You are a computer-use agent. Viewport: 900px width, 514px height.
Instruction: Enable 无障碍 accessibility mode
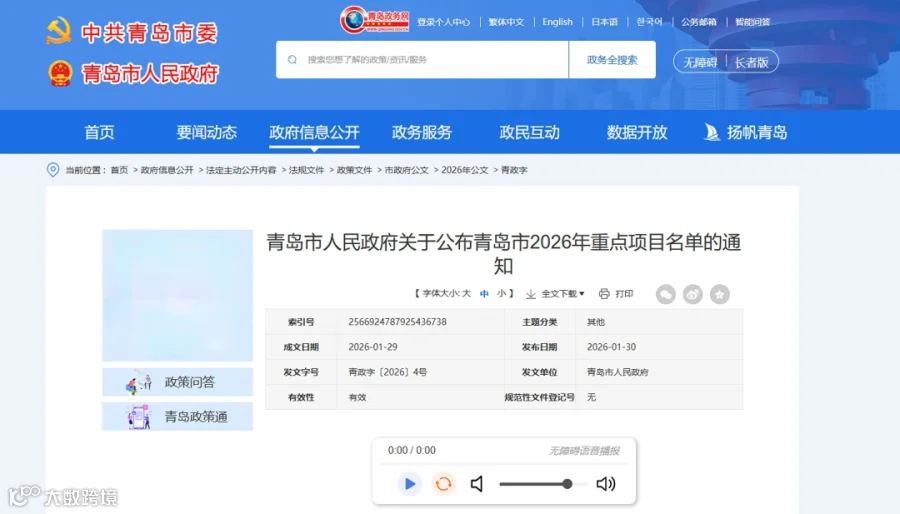pos(700,62)
